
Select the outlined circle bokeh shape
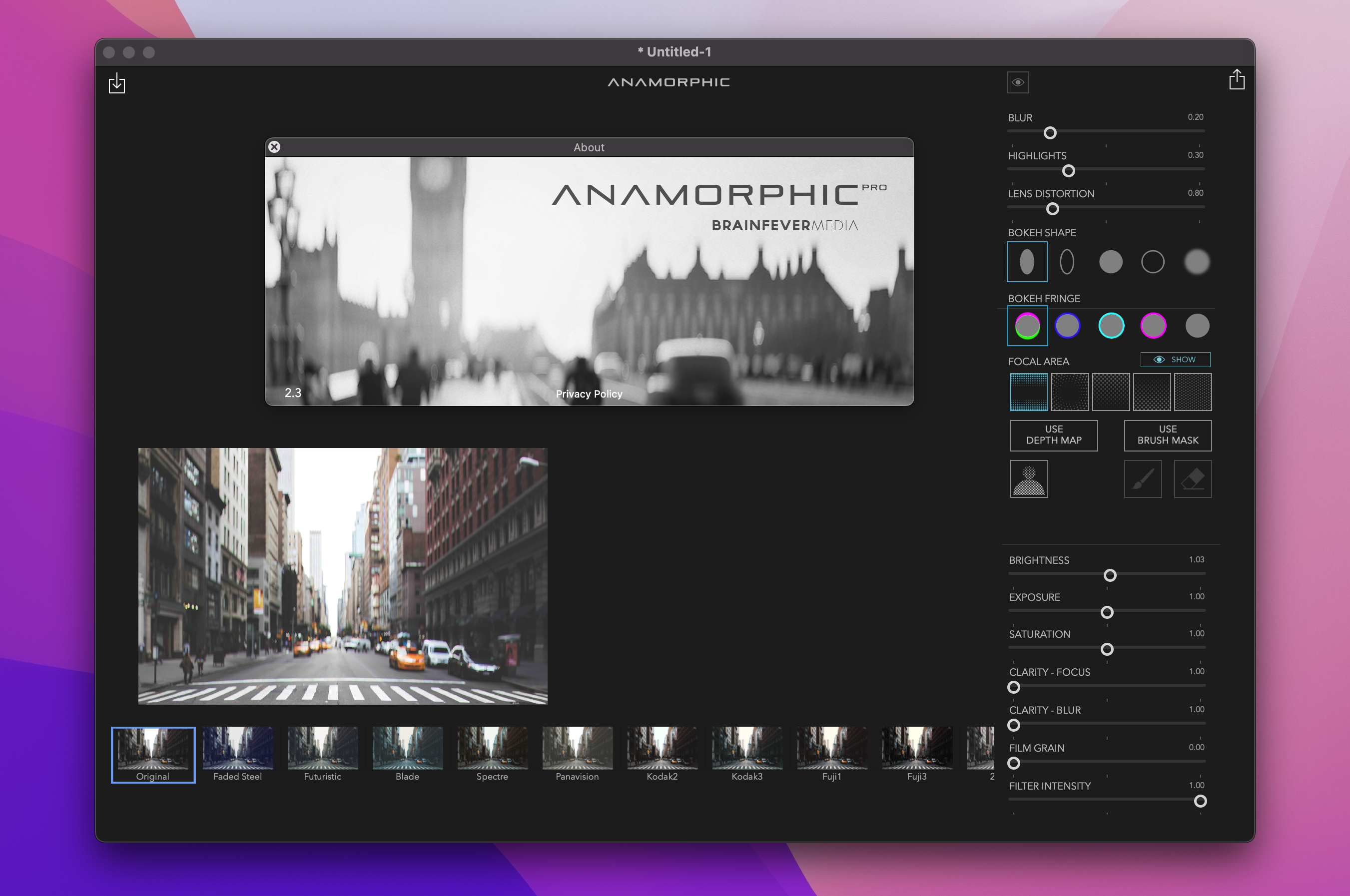tap(1152, 262)
